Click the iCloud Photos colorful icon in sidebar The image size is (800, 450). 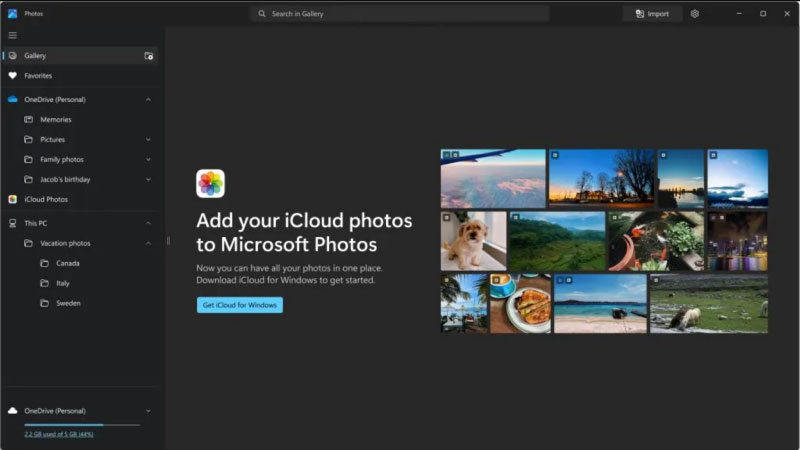click(13, 199)
